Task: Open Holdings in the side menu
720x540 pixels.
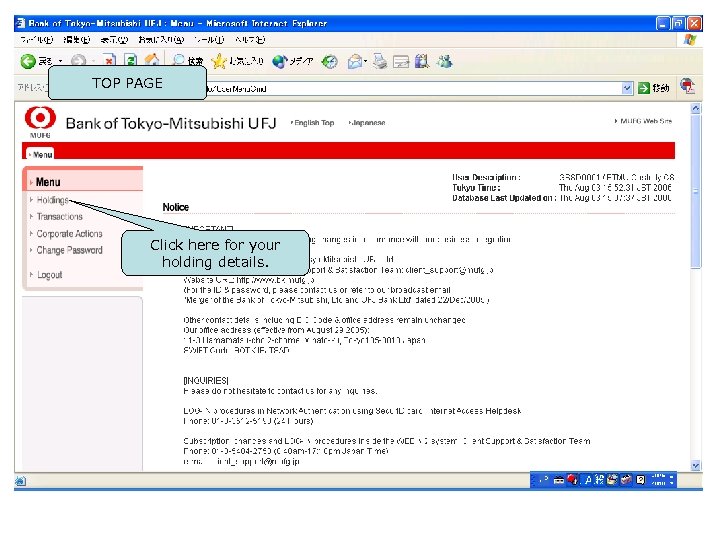Action: [x=52, y=200]
